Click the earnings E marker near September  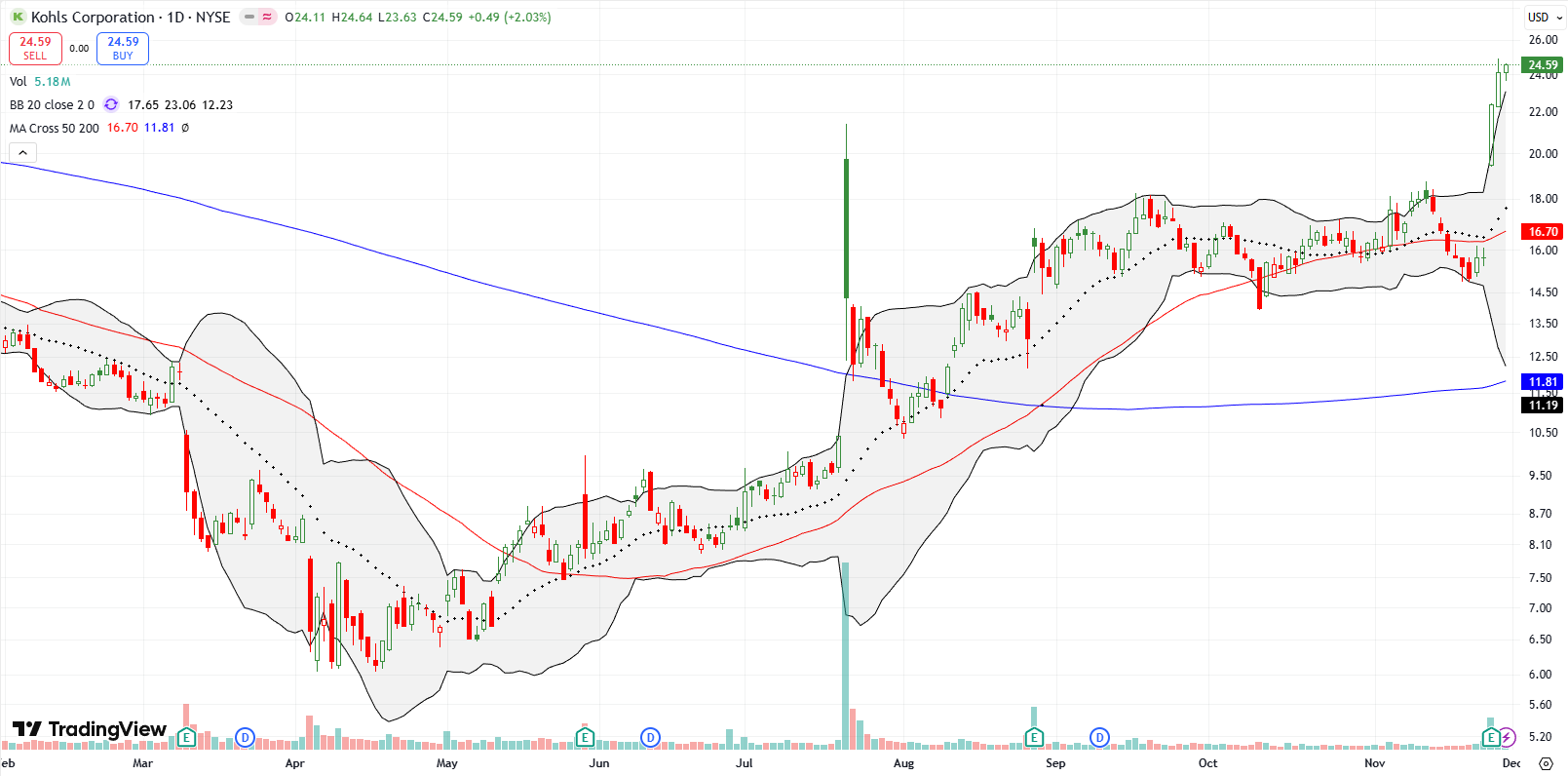1034,738
